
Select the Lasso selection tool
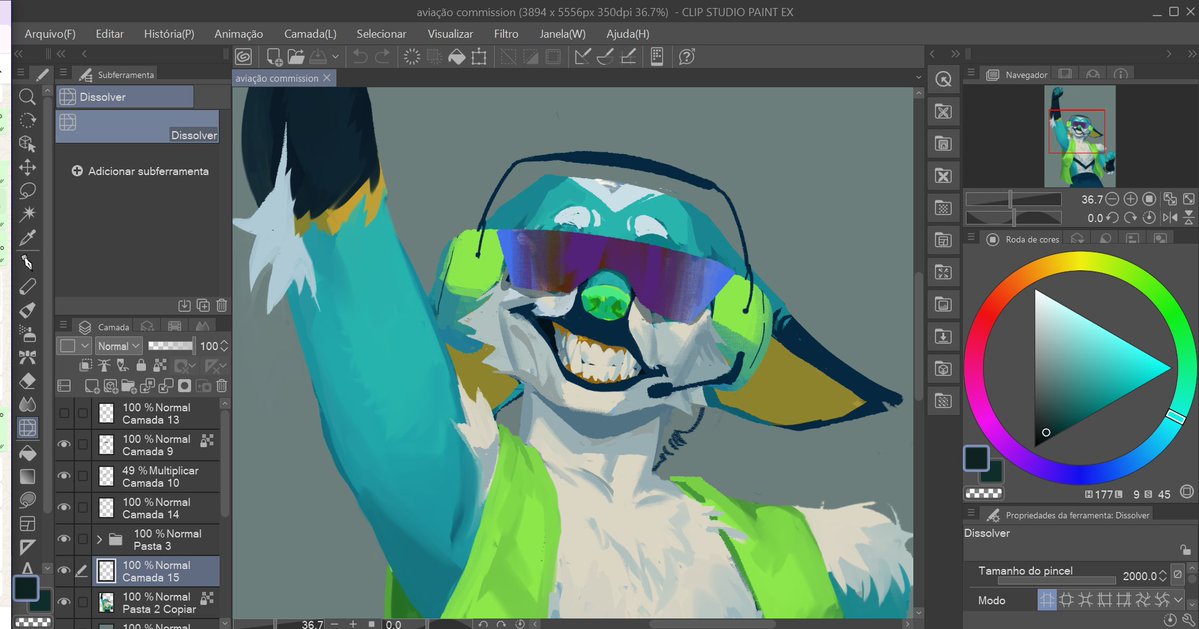pyautogui.click(x=27, y=191)
